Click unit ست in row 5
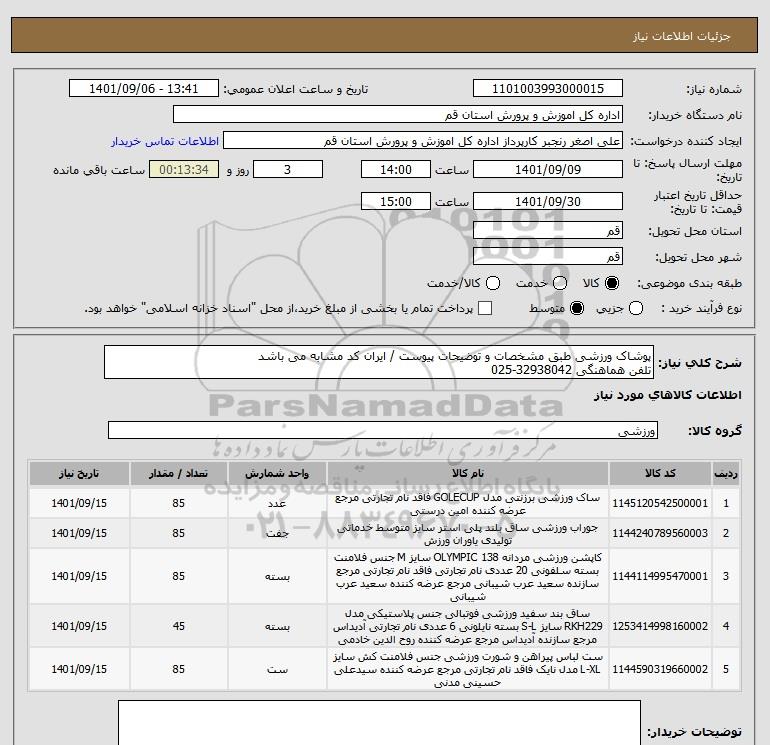The image size is (770, 745). pyautogui.click(x=277, y=670)
